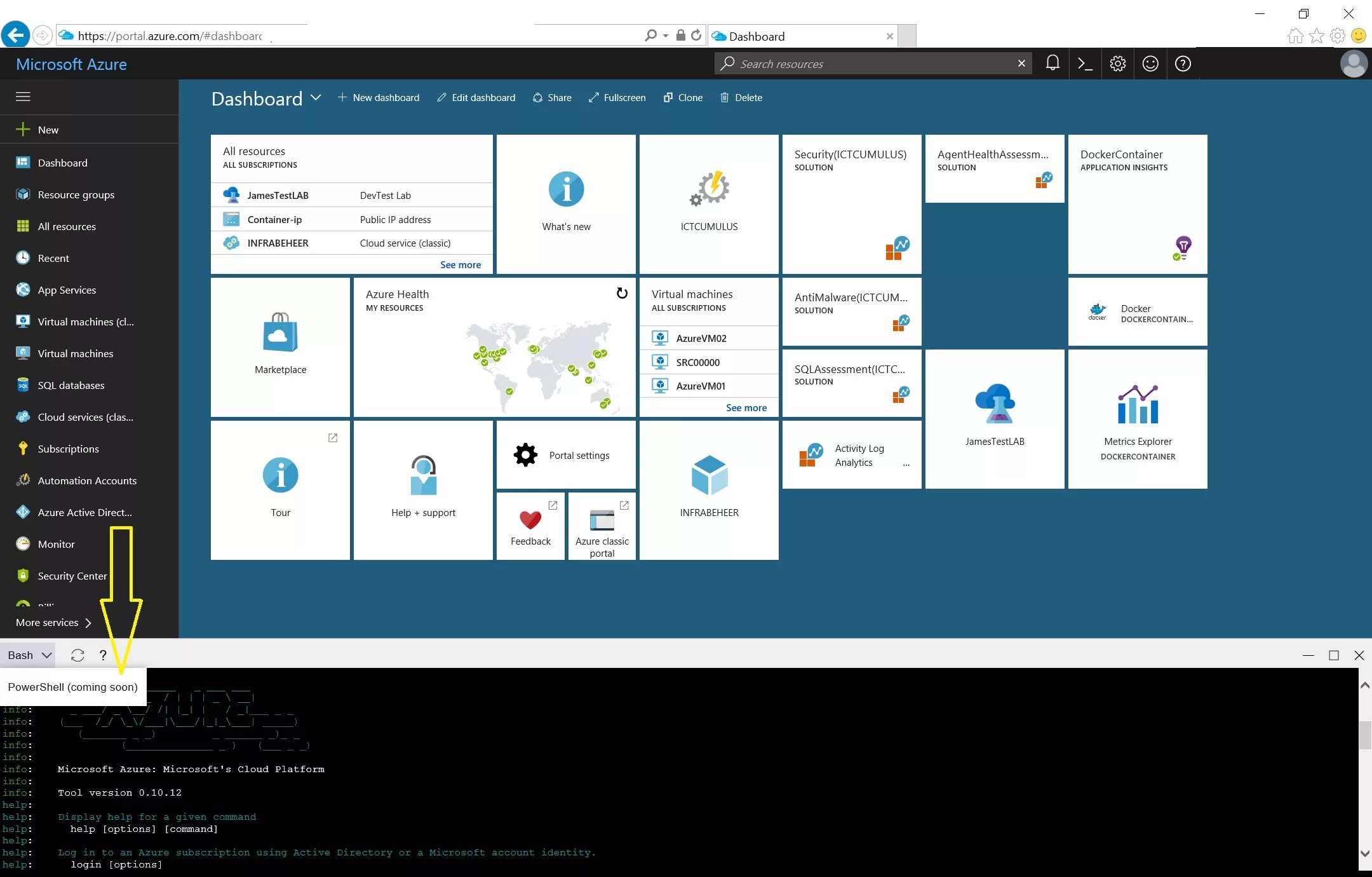Expand the Dashboard title dropdown
Screen dimensions: 1372x877
pyautogui.click(x=316, y=98)
